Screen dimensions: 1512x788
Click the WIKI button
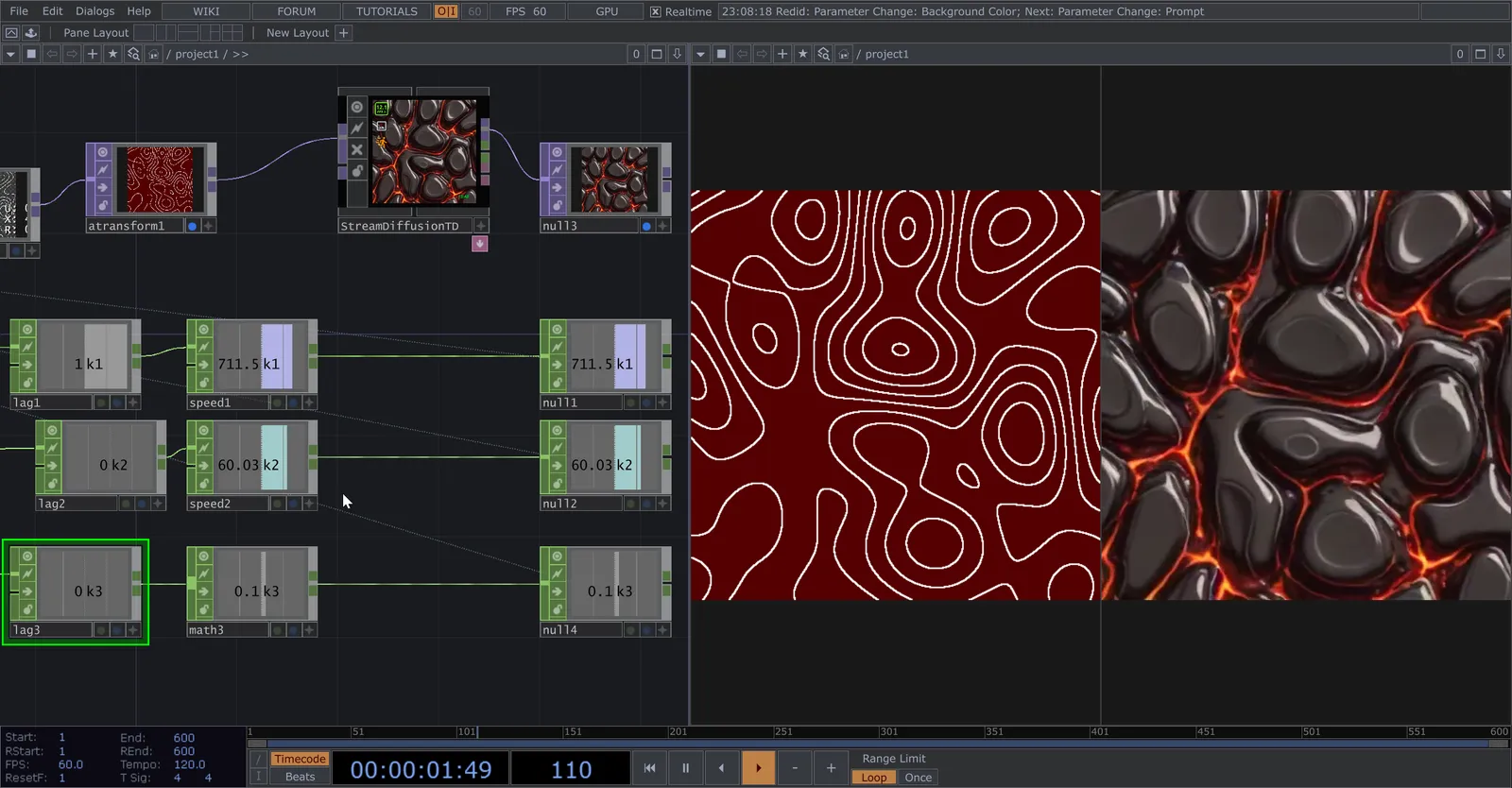tap(206, 11)
